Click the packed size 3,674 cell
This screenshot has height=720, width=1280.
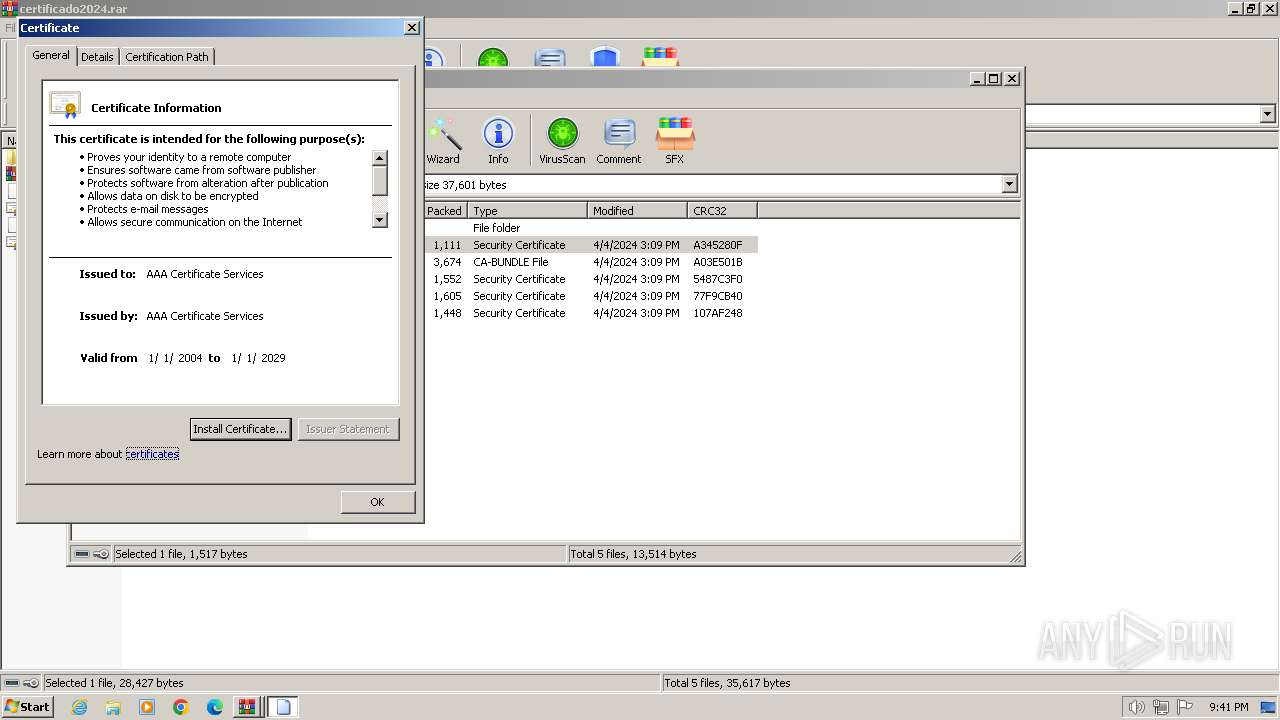point(447,262)
